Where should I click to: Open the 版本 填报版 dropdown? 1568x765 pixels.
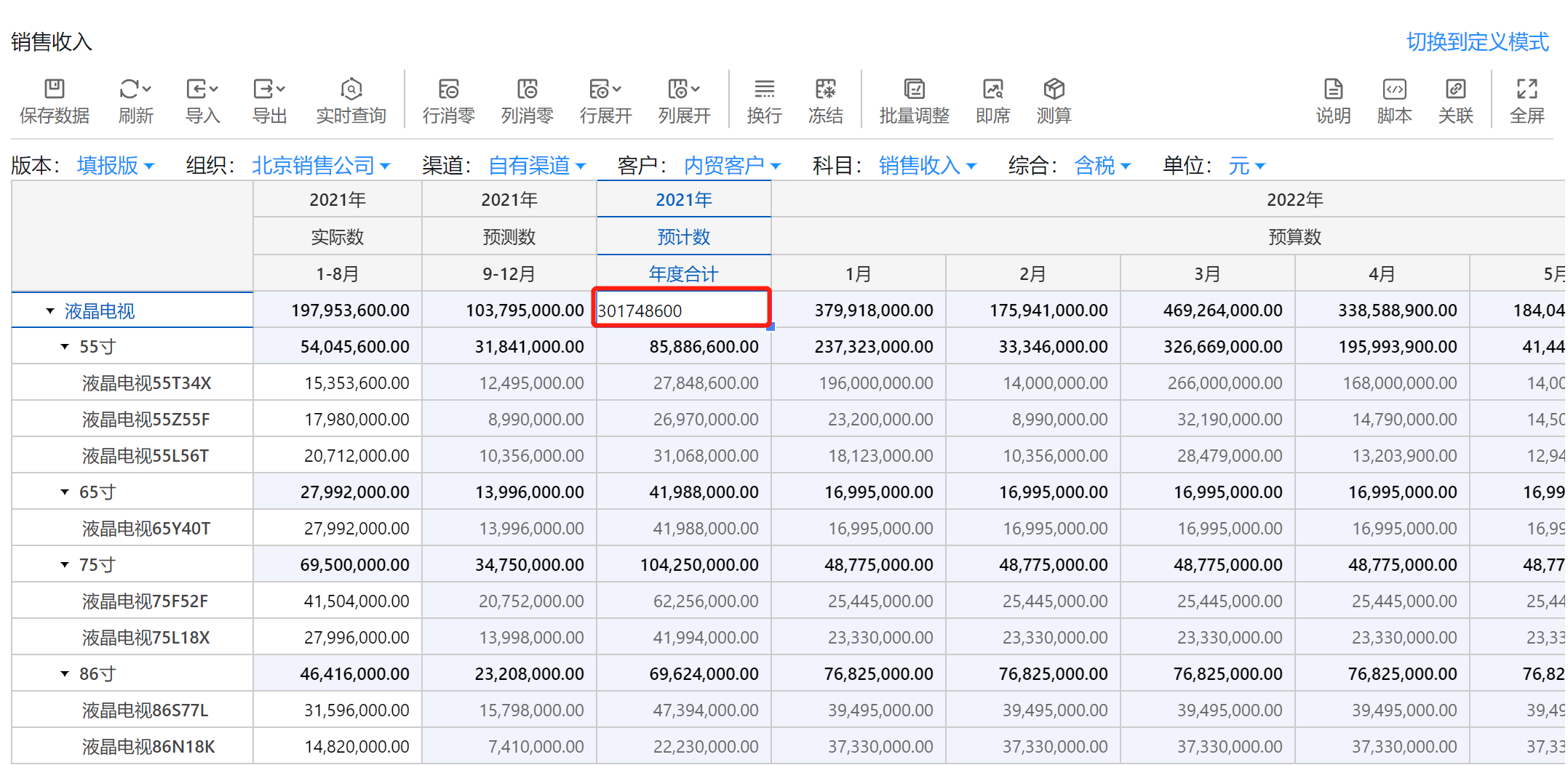coord(116,166)
